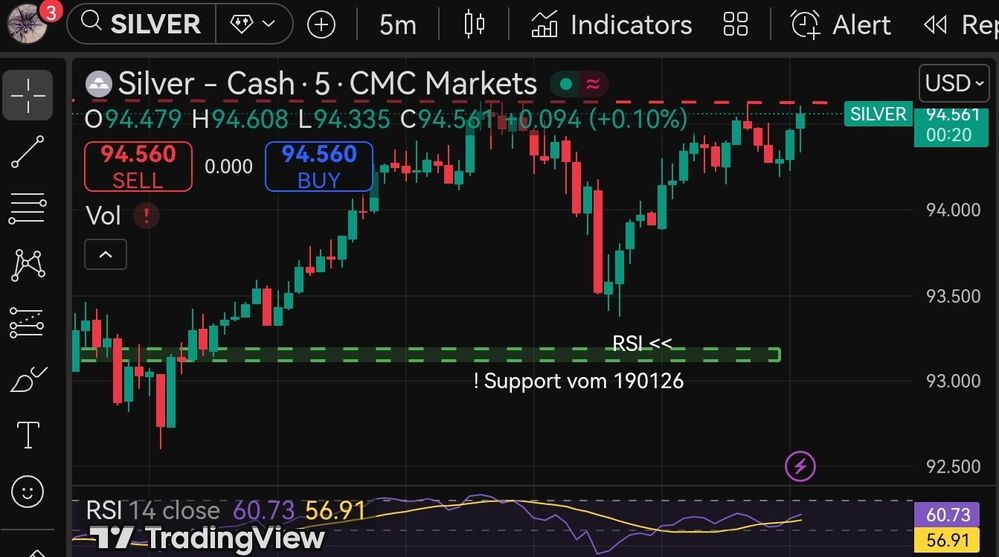The height and width of the screenshot is (557, 999).
Task: Select the forecasting and measurement tool
Action: pyautogui.click(x=27, y=322)
